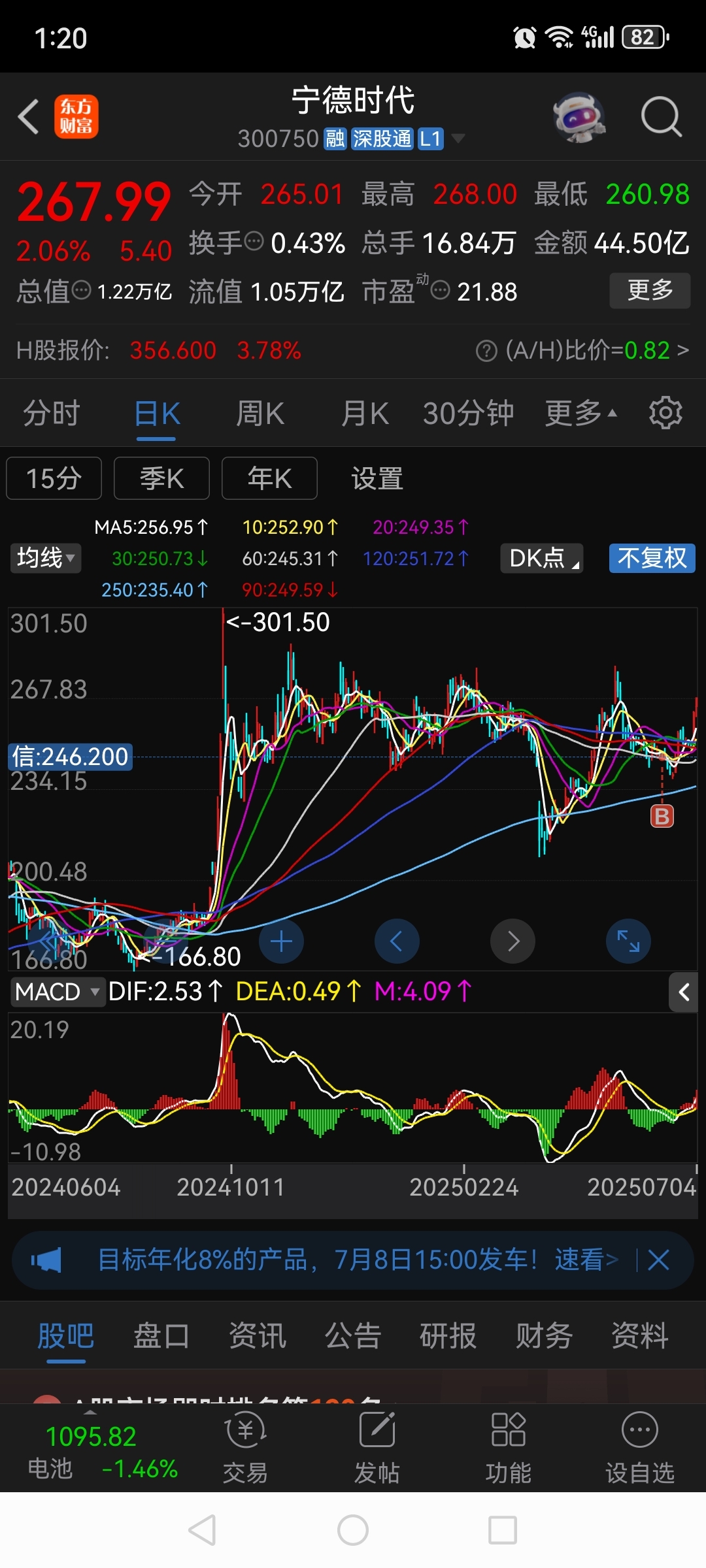Switch to 30分钟 chart tab

pos(468,414)
